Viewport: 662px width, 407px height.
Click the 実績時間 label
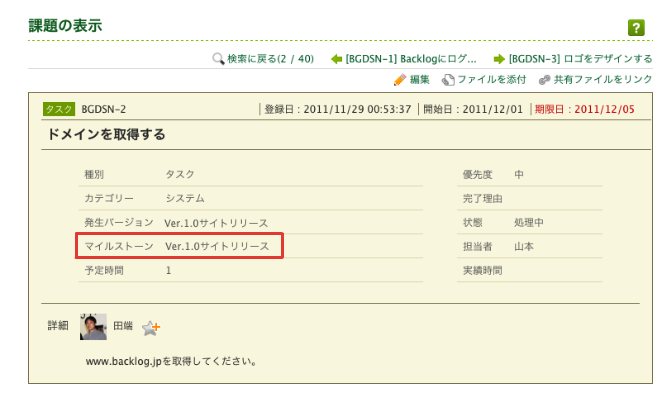(483, 271)
